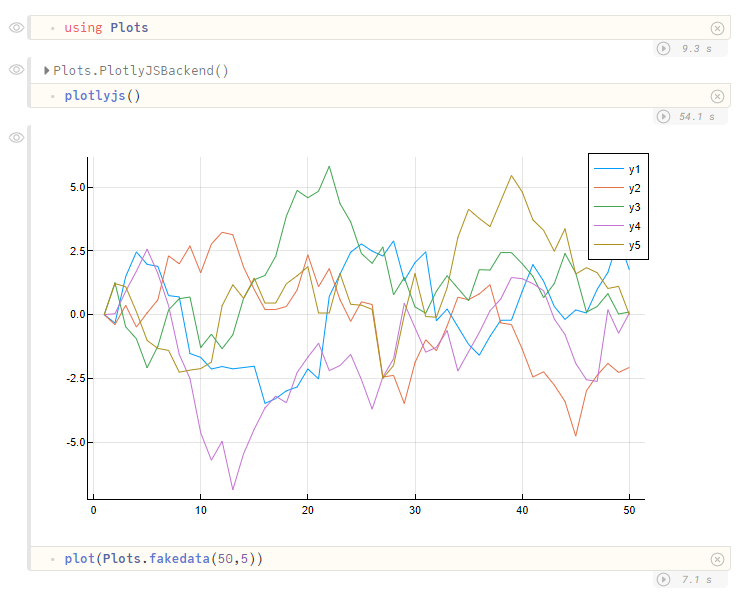This screenshot has width=751, height=605.
Task: Toggle code visibility for plot cell
Action: tap(16, 138)
